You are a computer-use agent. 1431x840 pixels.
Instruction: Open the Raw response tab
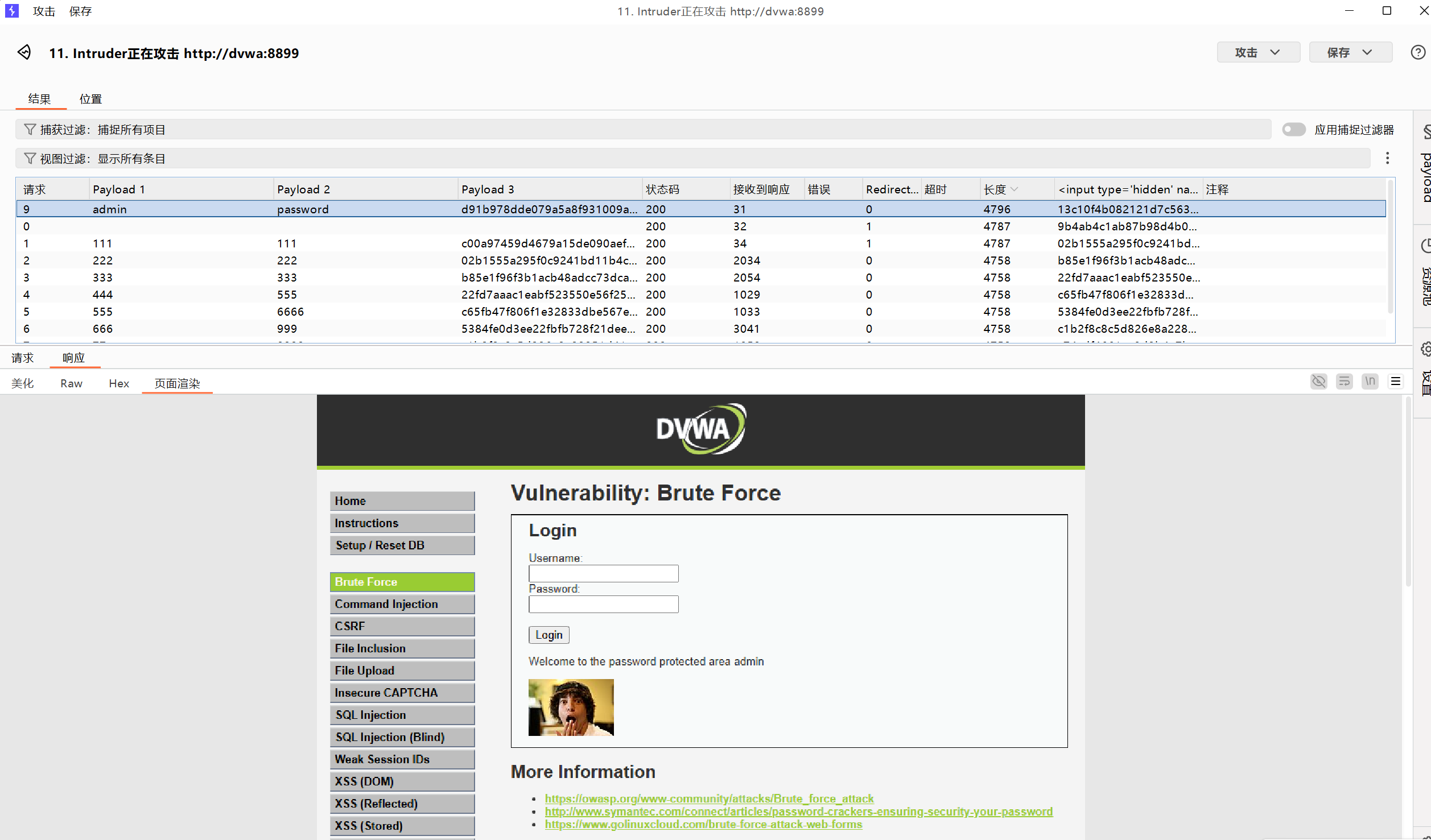pos(71,383)
